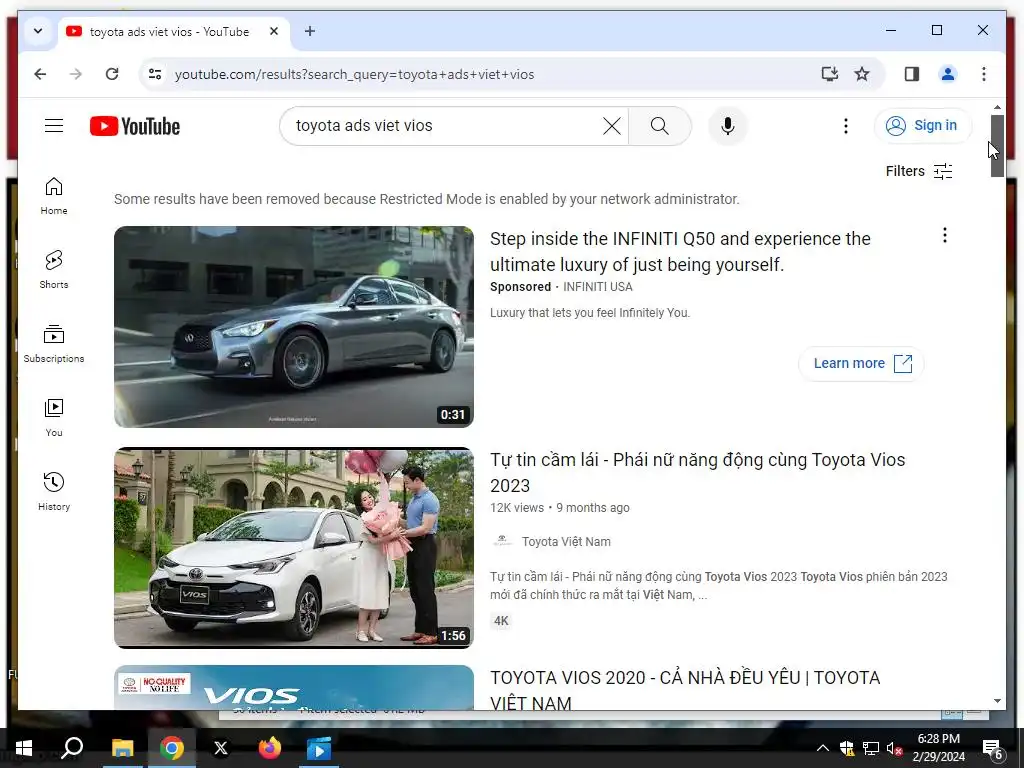The width and height of the screenshot is (1024, 768).
Task: Click INFINITI USA advertiser name
Action: [598, 287]
